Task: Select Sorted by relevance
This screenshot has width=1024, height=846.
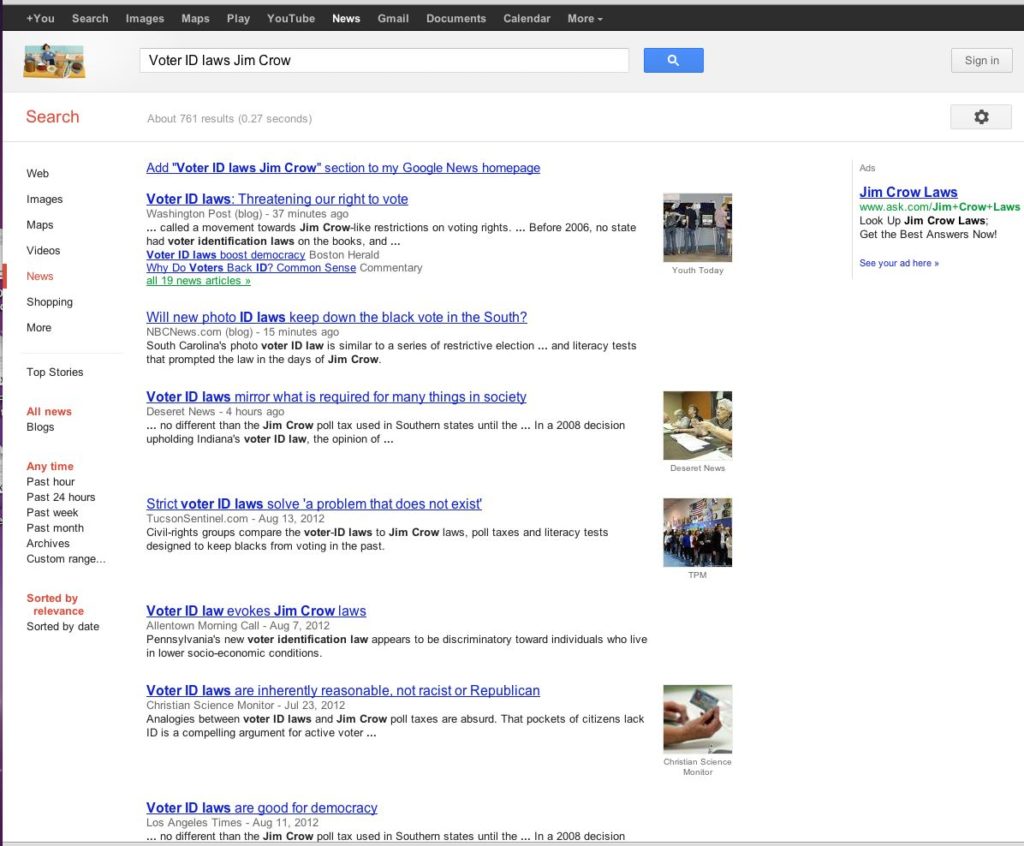Action: point(55,604)
